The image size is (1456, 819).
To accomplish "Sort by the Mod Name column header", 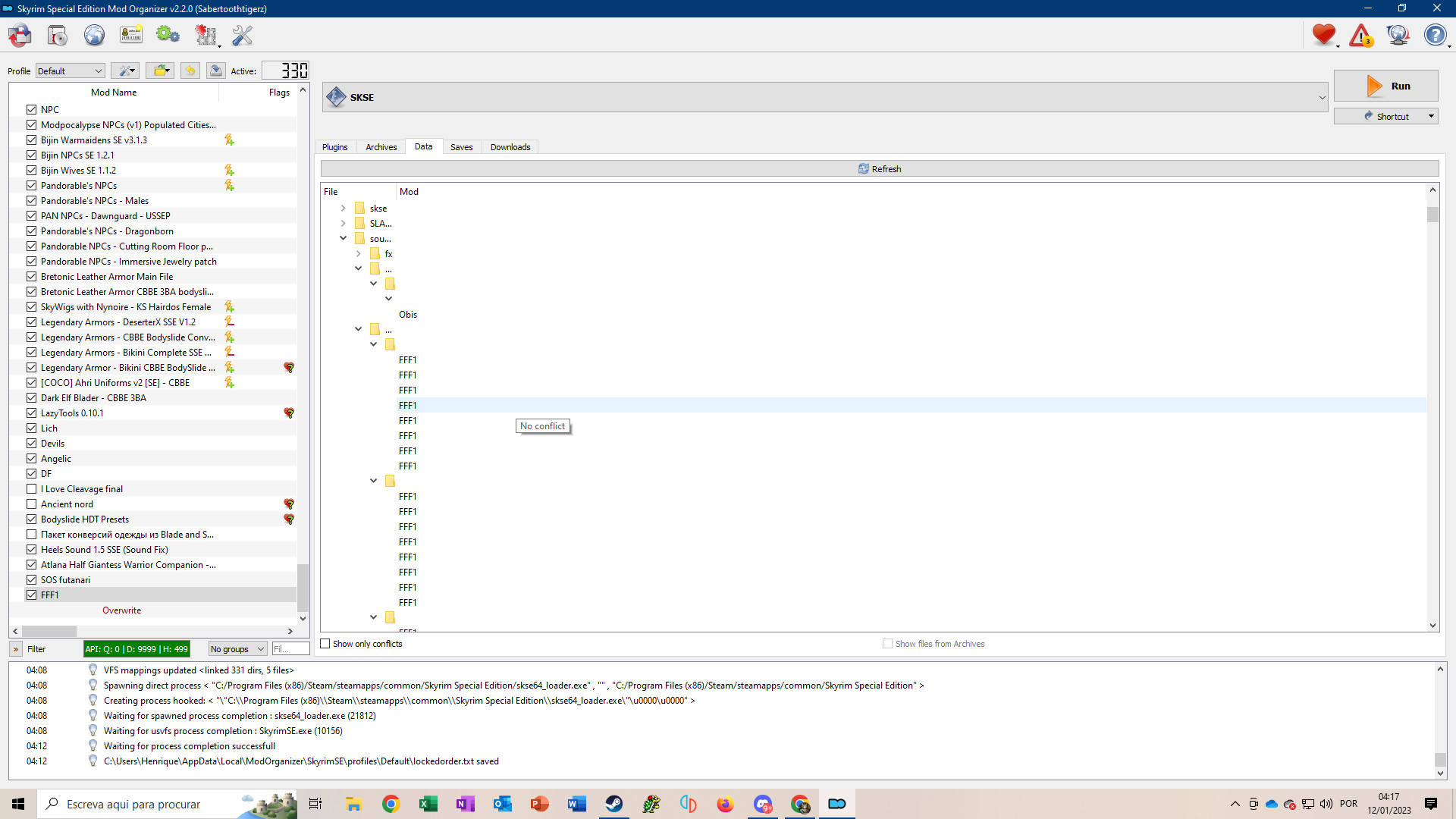I will [114, 93].
